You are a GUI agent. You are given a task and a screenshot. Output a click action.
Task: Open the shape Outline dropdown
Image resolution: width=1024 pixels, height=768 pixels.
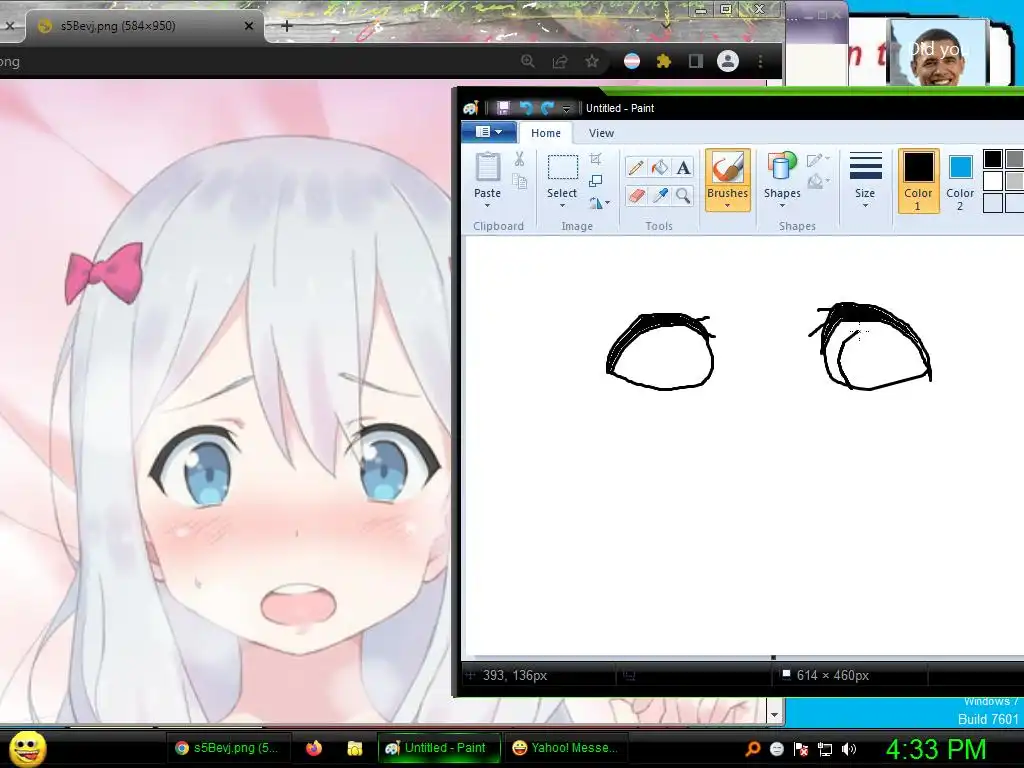pyautogui.click(x=818, y=160)
